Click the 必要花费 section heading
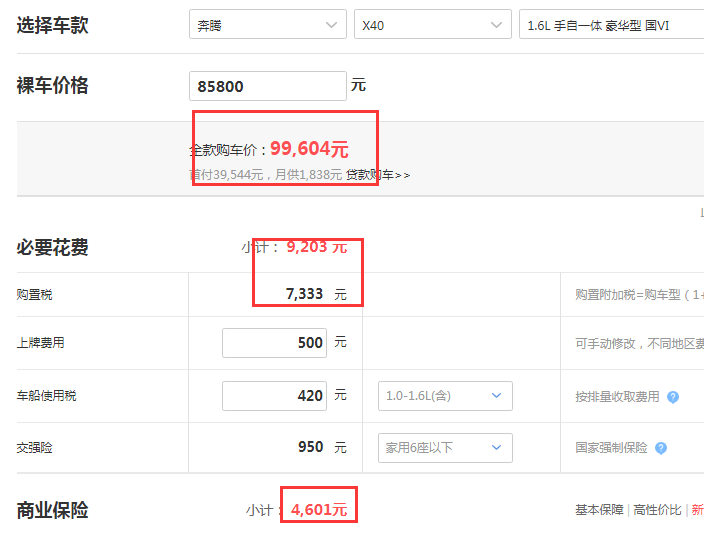 53,247
